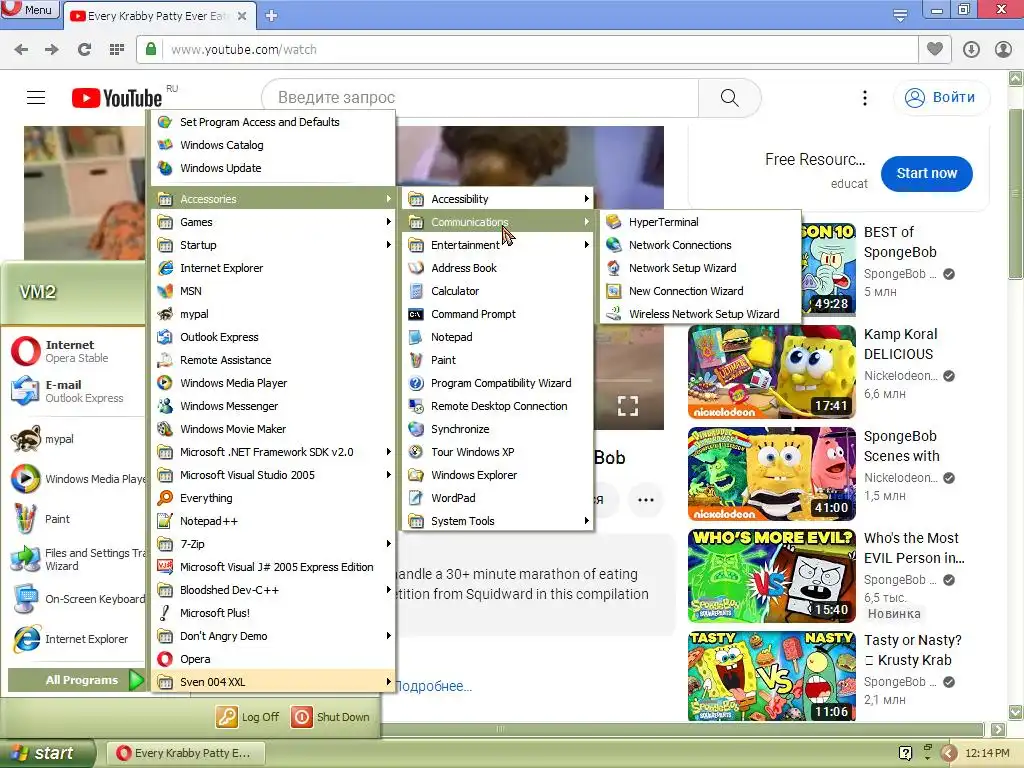Click Start now ad button
The image size is (1024, 768).
coord(926,173)
